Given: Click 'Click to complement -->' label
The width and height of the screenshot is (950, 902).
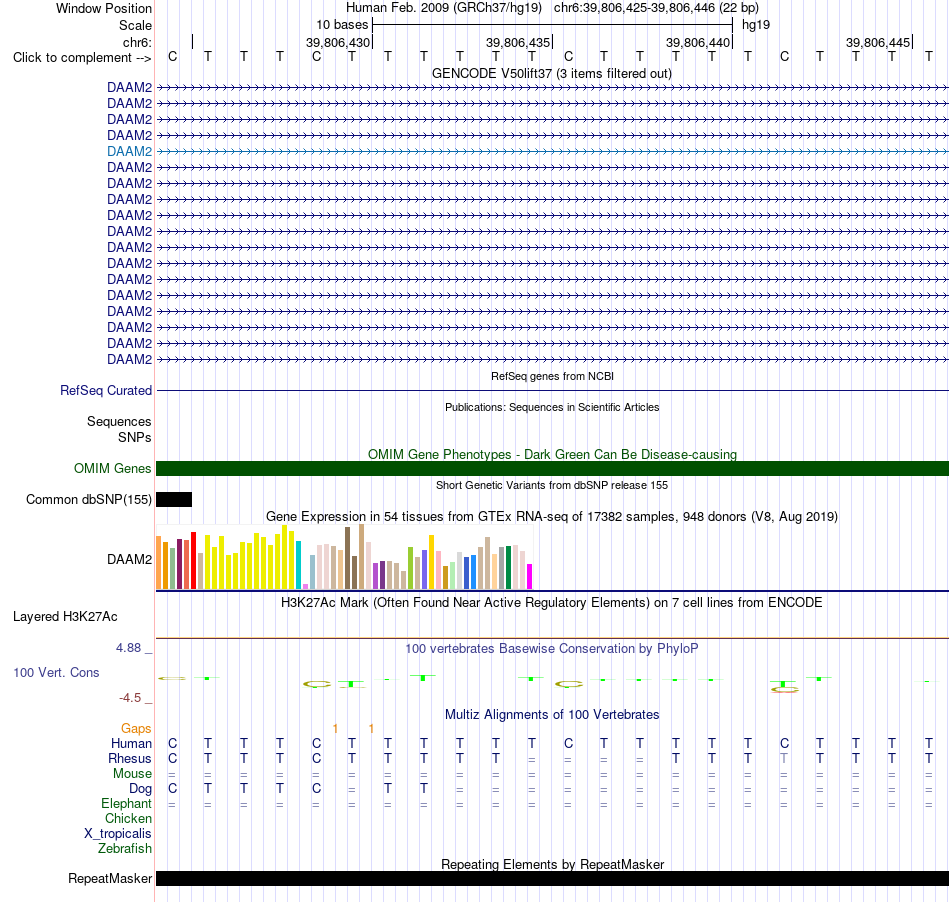Looking at the screenshot, I should 82,58.
